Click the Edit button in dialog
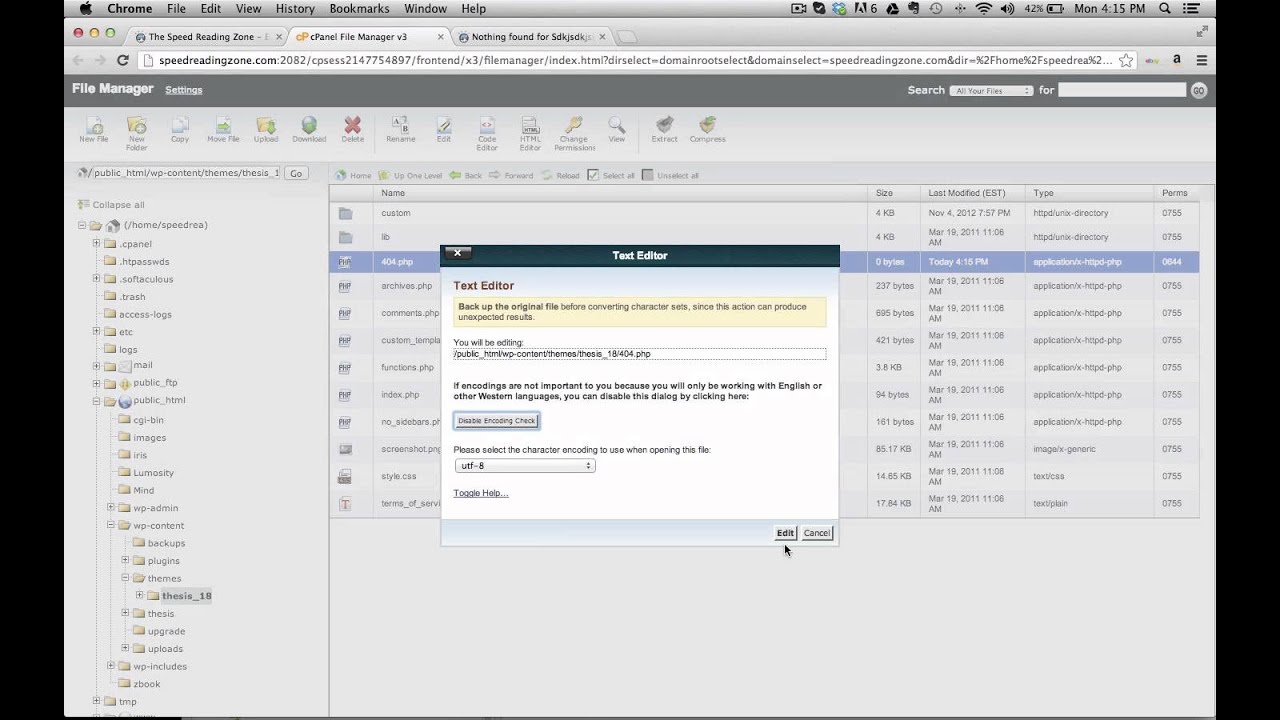This screenshot has height=720, width=1280. (785, 533)
